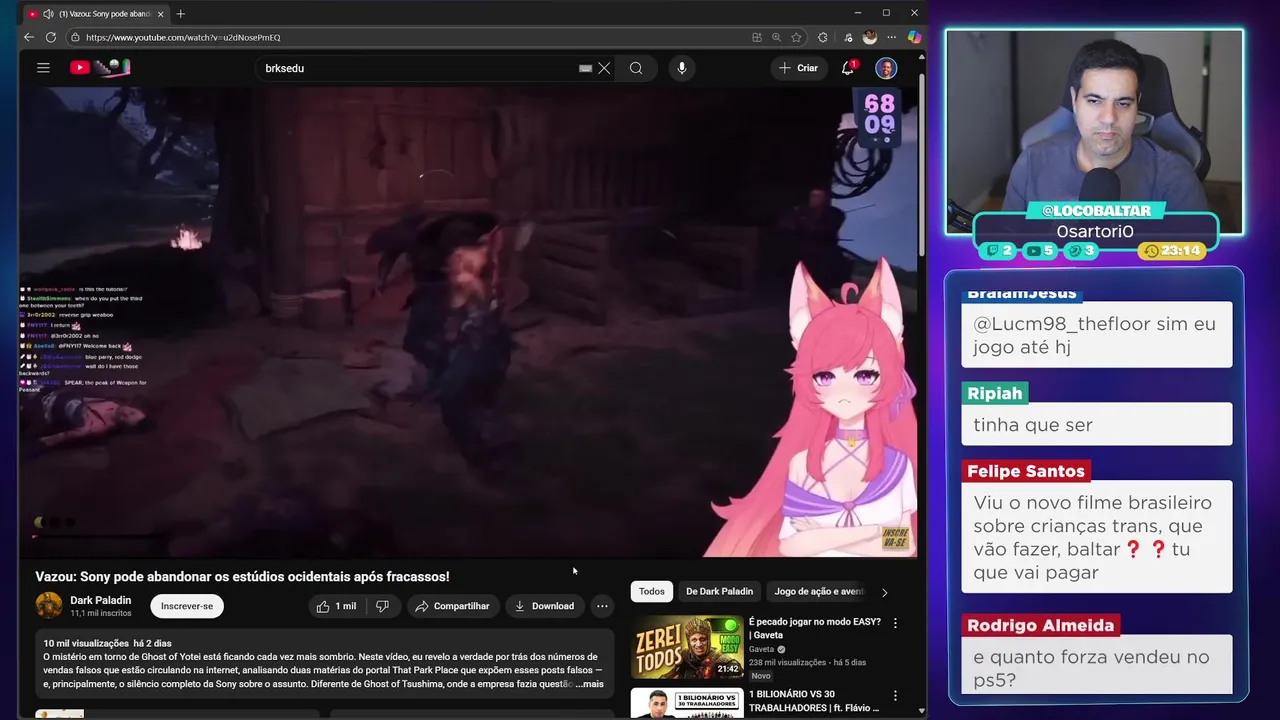Open the YouTube notifications bell
The height and width of the screenshot is (720, 1280).
848,68
